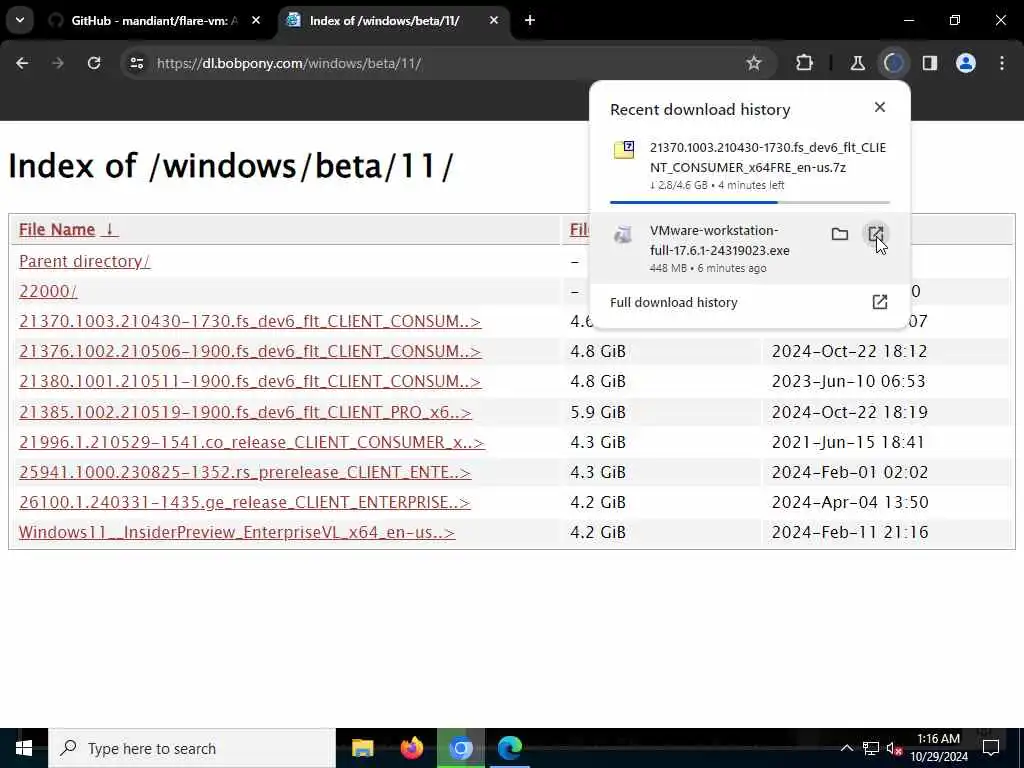The width and height of the screenshot is (1024, 768).
Task: Open Full download history
Action: tap(749, 302)
